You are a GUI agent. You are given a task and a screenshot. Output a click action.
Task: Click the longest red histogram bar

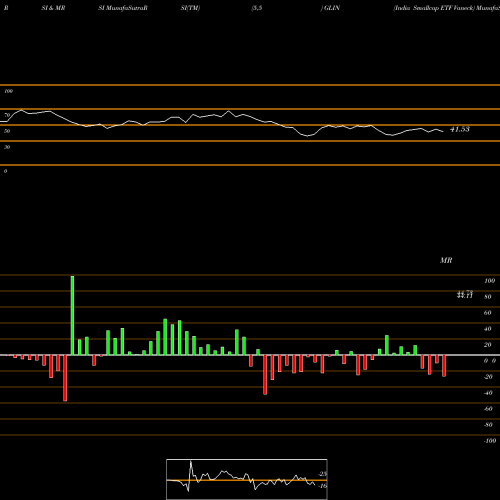click(65, 378)
